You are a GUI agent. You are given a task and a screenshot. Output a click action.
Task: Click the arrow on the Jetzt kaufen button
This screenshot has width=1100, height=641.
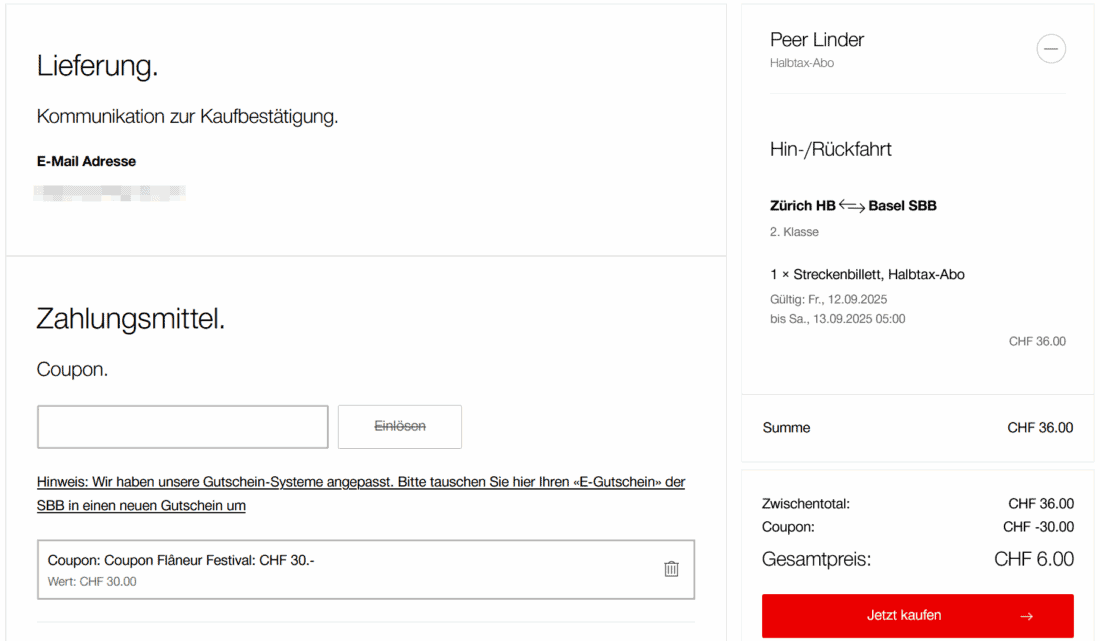1026,616
